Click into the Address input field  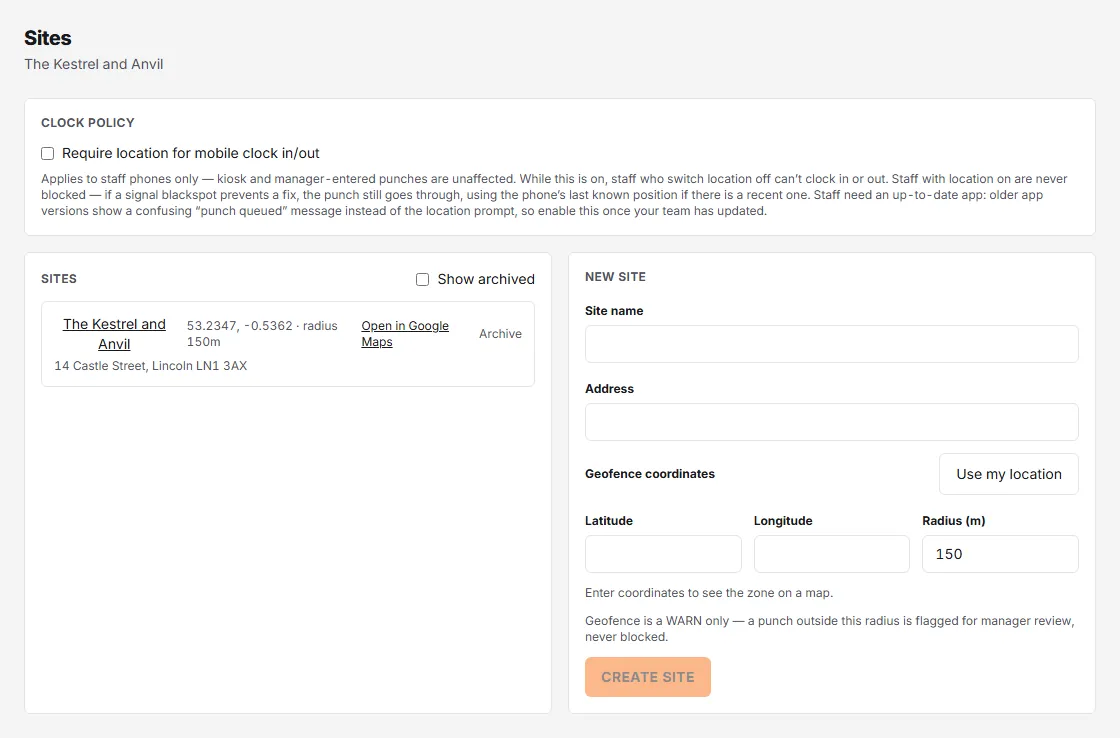pyautogui.click(x=831, y=422)
